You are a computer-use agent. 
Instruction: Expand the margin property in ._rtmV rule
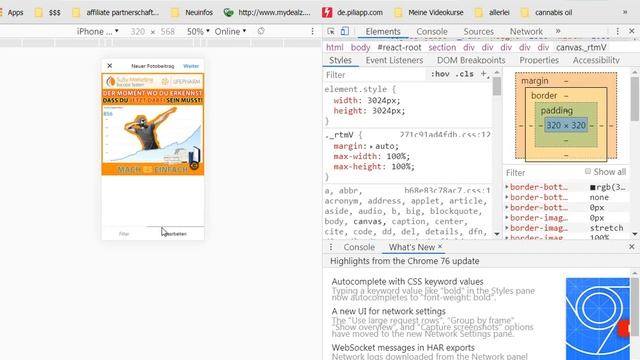(371, 146)
